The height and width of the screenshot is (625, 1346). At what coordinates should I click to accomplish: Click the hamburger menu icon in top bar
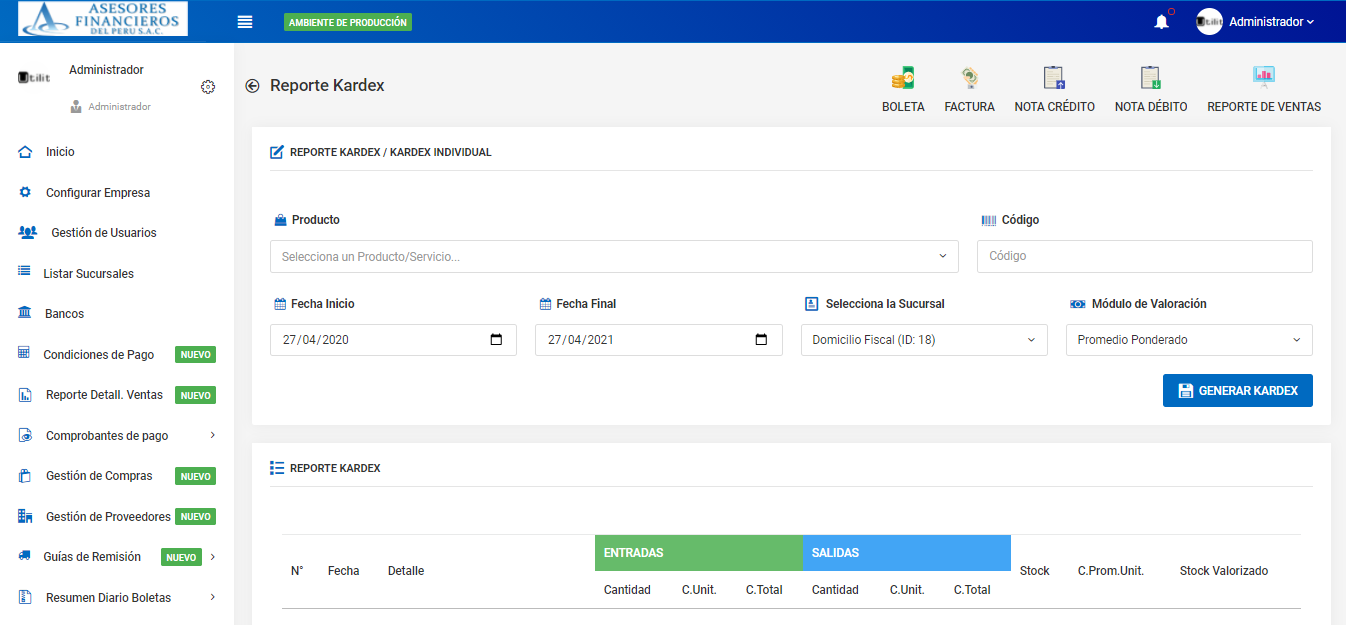tap(244, 22)
